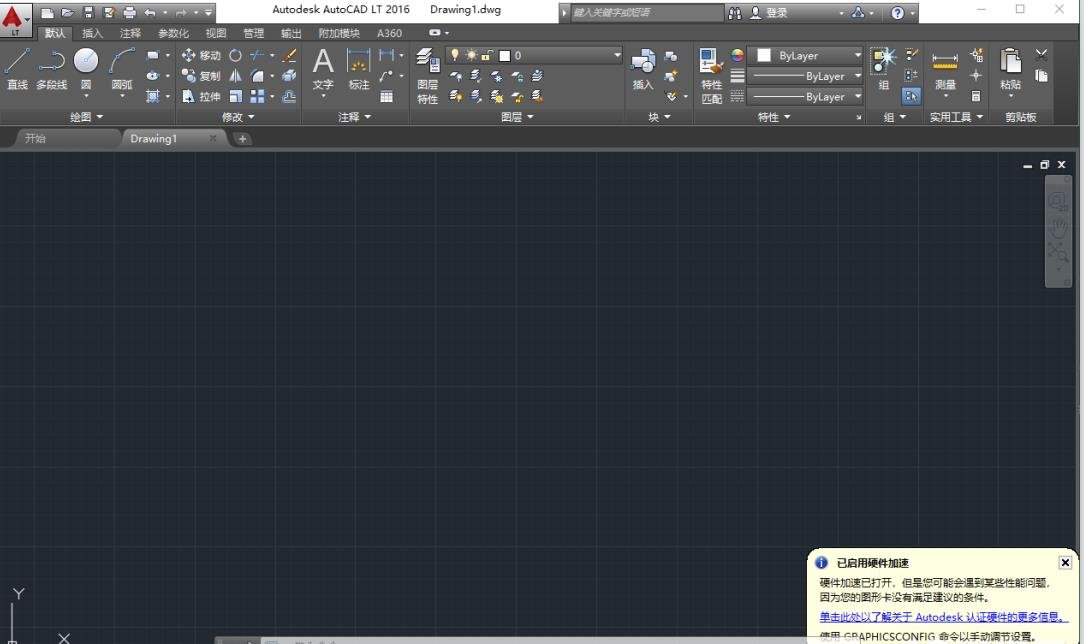Open the A360 ribbon tab

[389, 33]
